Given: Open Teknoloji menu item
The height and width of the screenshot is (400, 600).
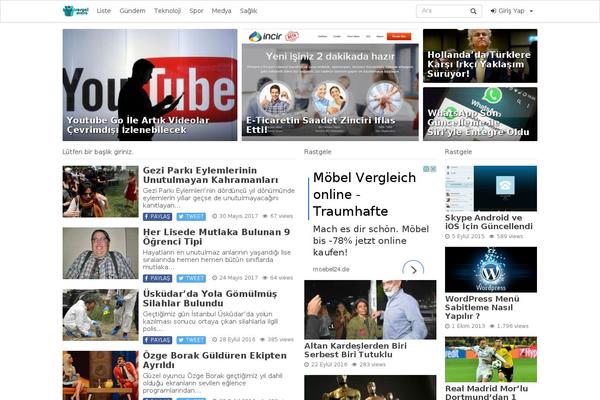Looking at the screenshot, I should click(167, 11).
